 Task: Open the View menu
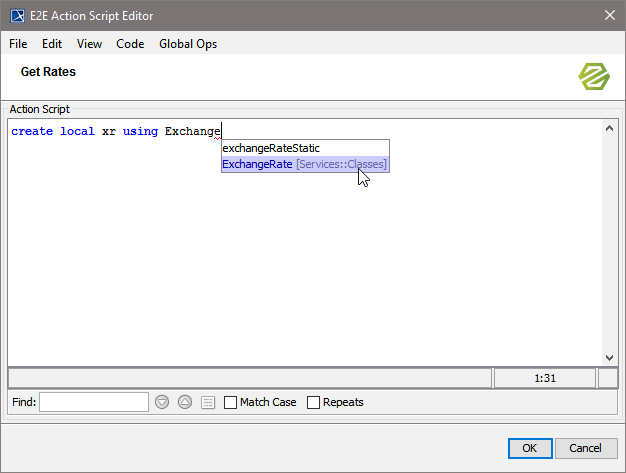click(x=89, y=44)
